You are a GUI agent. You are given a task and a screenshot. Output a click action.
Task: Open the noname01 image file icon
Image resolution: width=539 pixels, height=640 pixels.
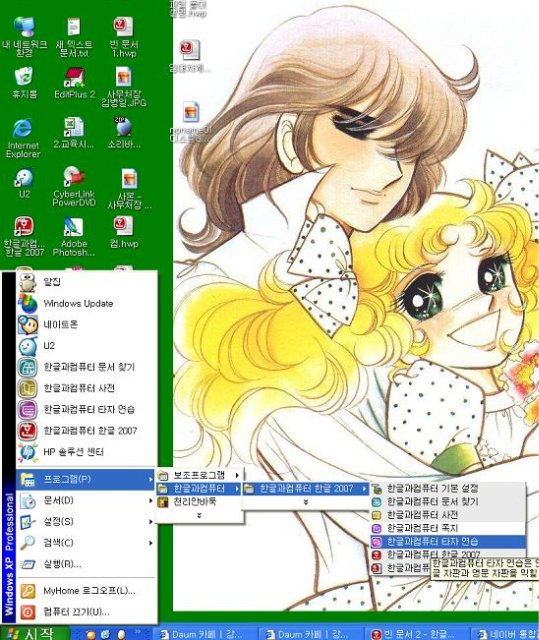point(191,122)
